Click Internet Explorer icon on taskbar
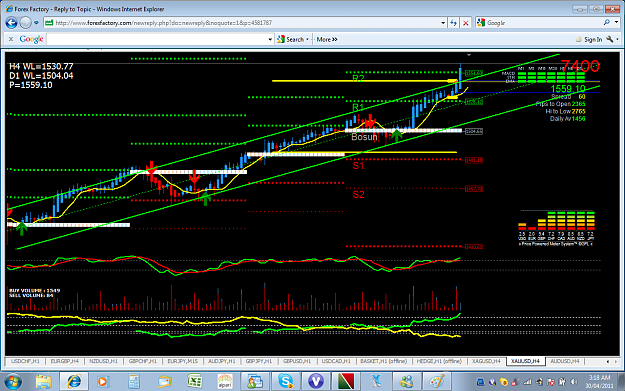The height and width of the screenshot is (391, 625). [x=74, y=382]
